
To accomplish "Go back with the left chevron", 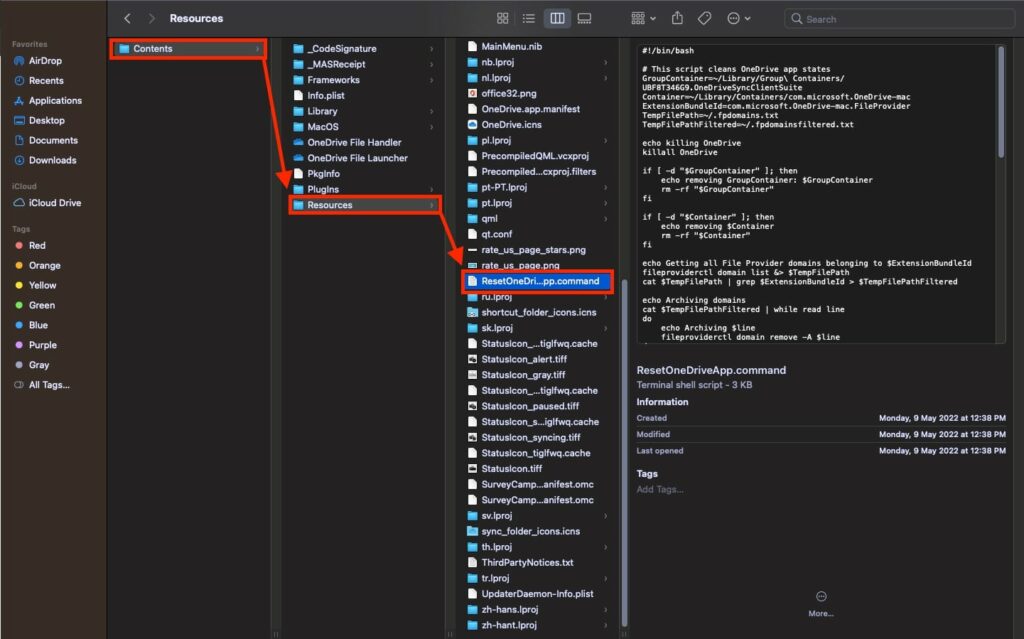I will click(127, 18).
